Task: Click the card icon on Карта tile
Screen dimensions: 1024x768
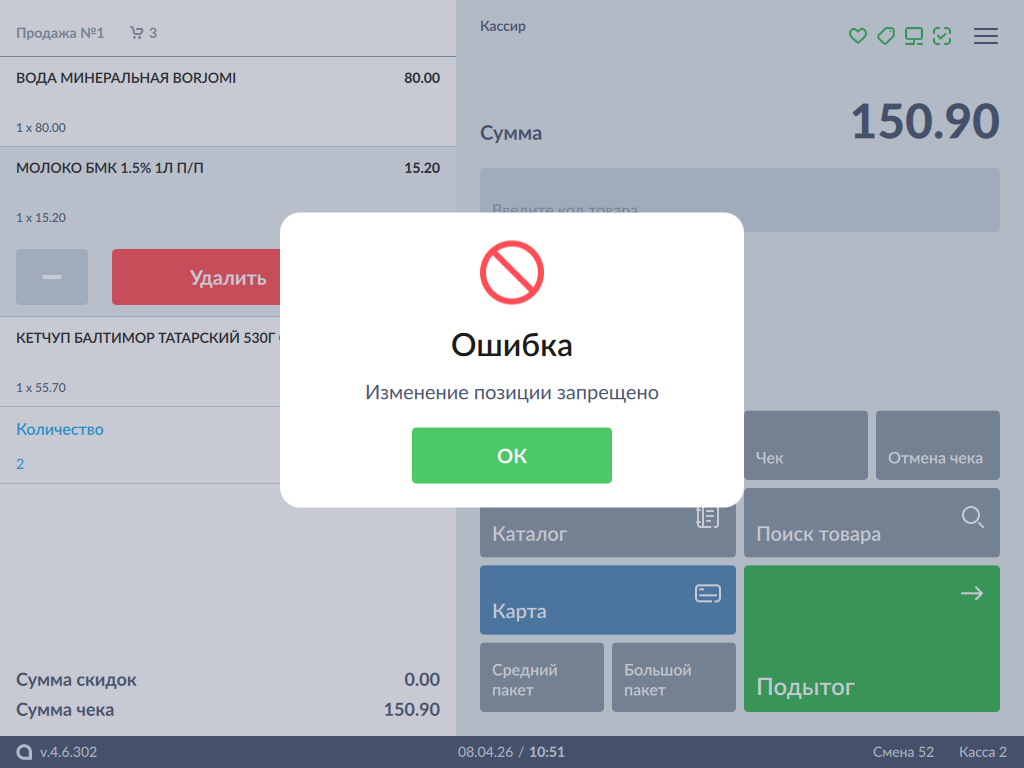Action: coord(707,594)
